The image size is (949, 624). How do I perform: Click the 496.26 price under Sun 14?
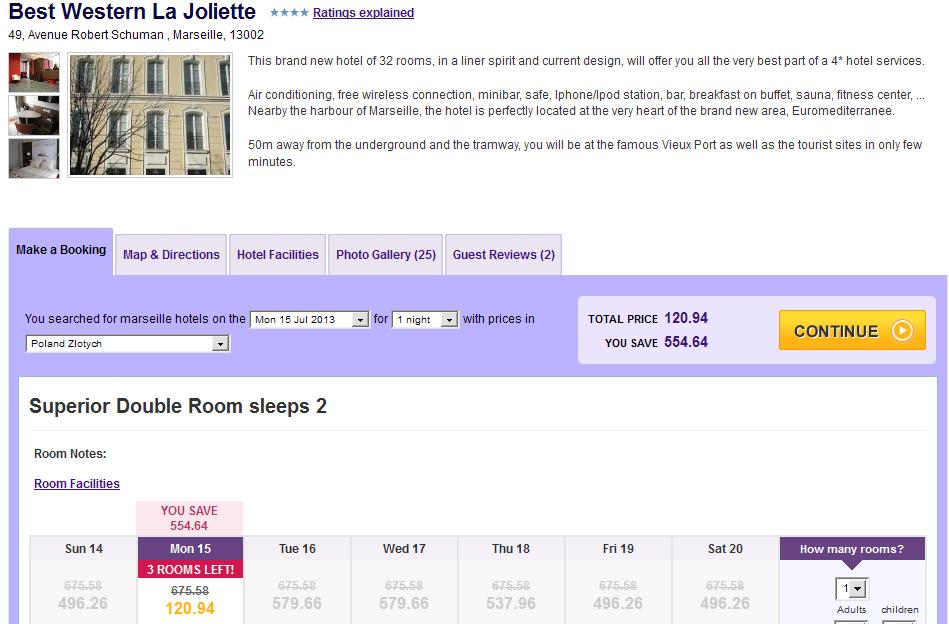(83, 603)
